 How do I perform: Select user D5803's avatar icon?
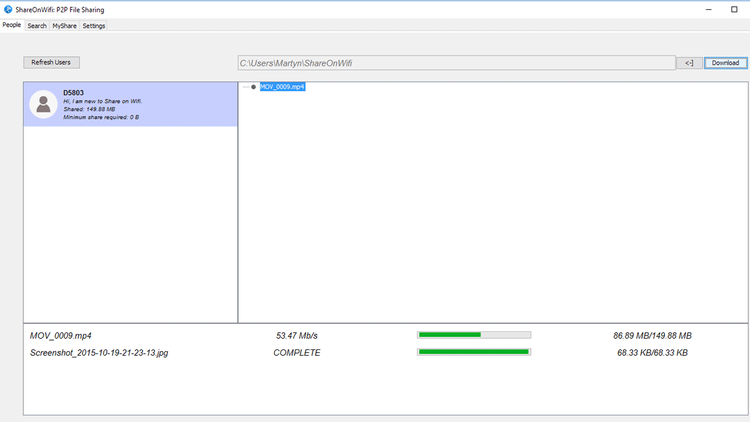pos(43,104)
